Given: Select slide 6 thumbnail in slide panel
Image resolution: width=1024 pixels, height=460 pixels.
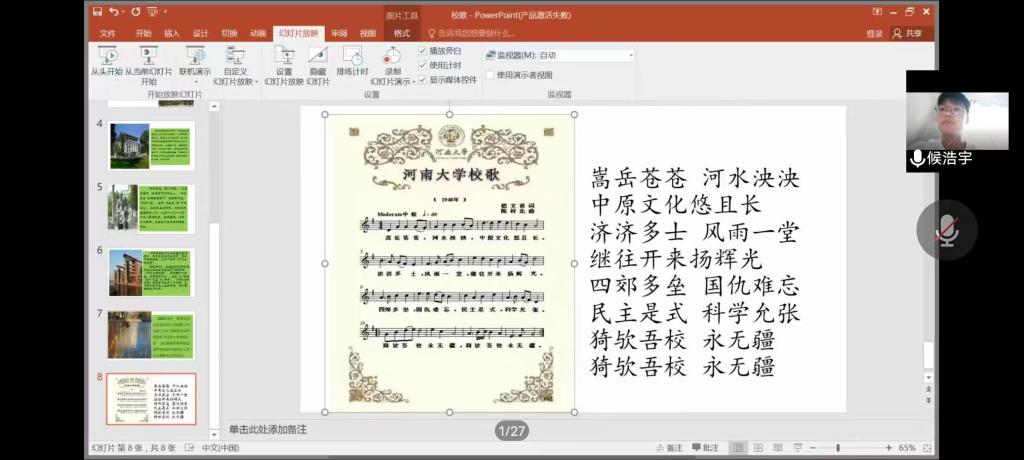Looking at the screenshot, I should [151, 271].
